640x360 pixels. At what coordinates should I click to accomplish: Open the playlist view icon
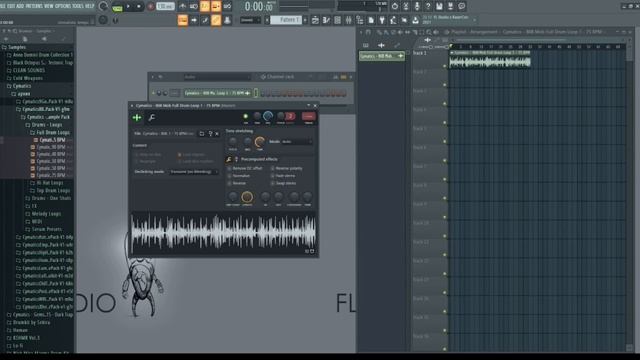coord(316,20)
